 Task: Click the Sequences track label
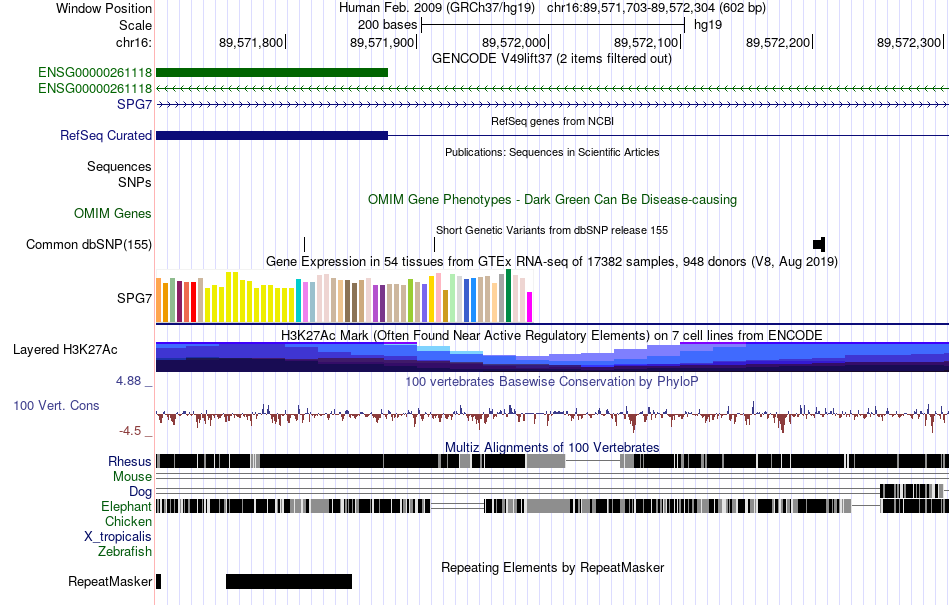119,167
